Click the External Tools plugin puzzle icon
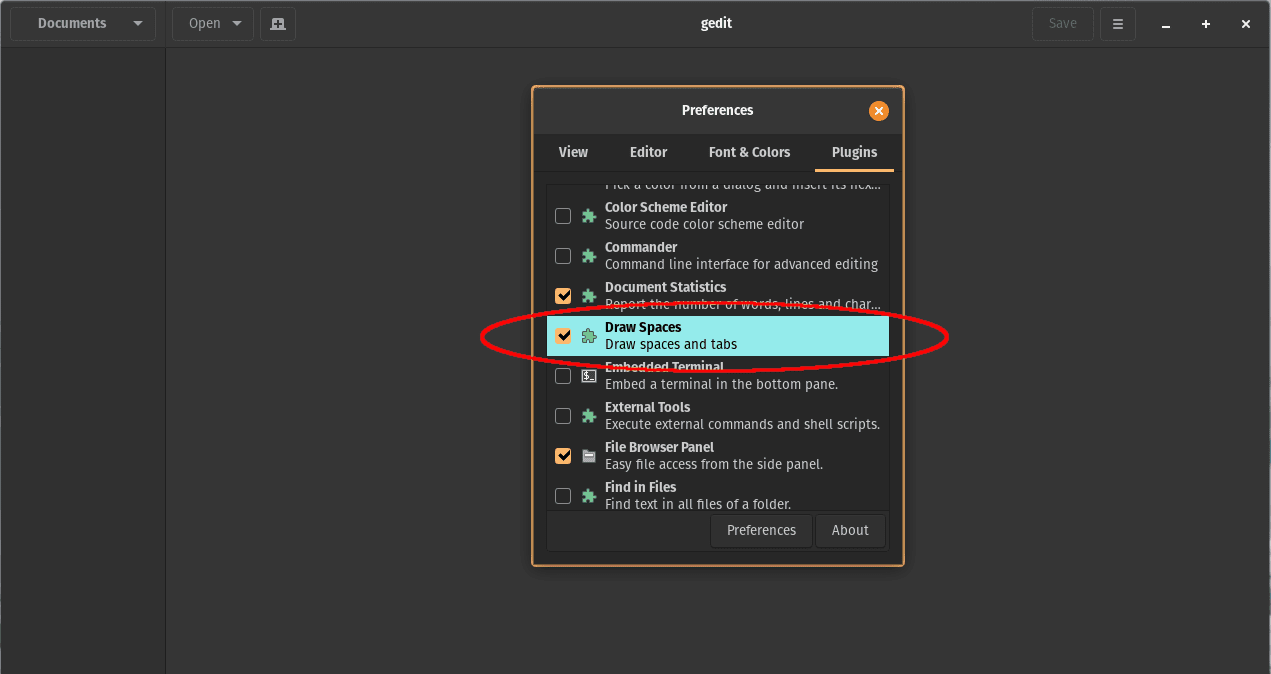 pyautogui.click(x=589, y=416)
